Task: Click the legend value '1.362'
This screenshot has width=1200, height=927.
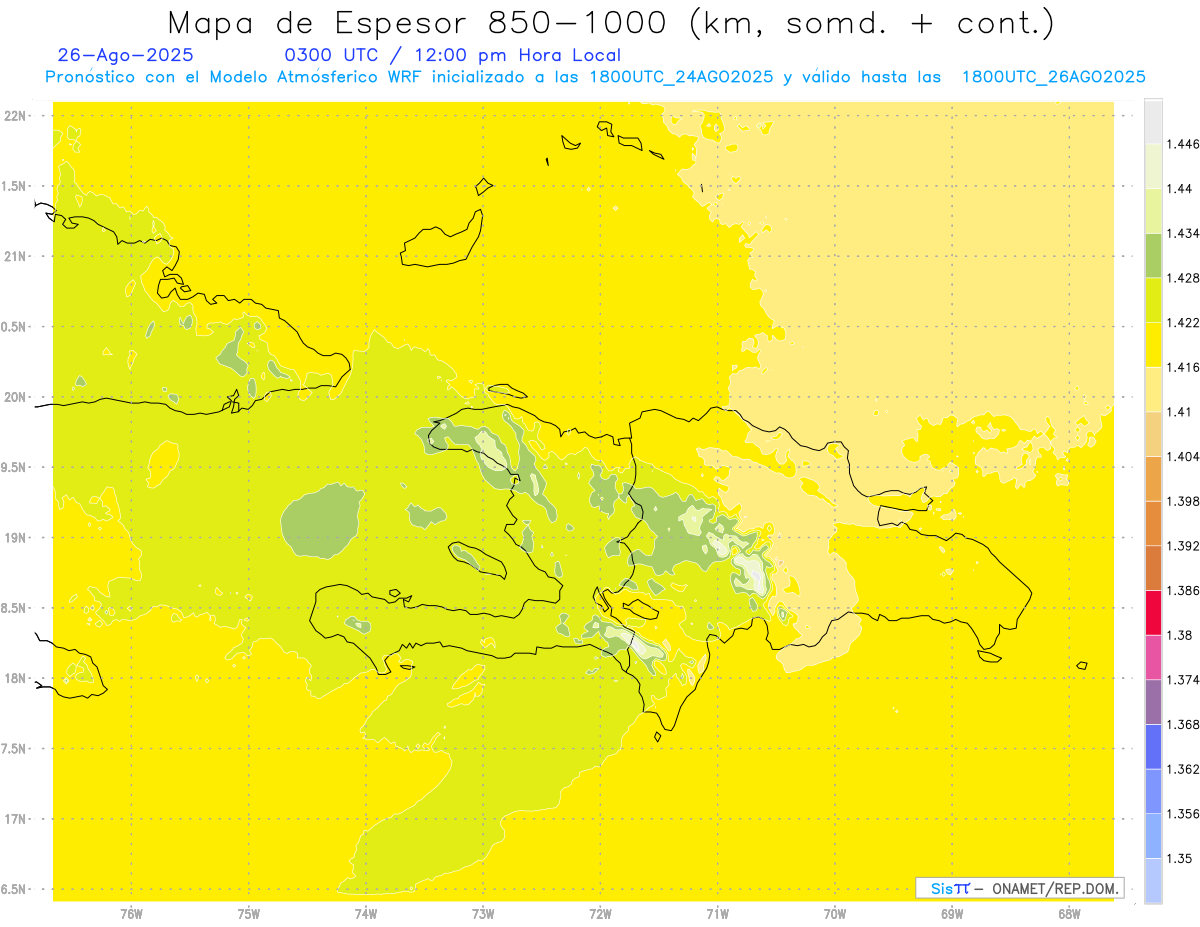Action: tap(1183, 769)
